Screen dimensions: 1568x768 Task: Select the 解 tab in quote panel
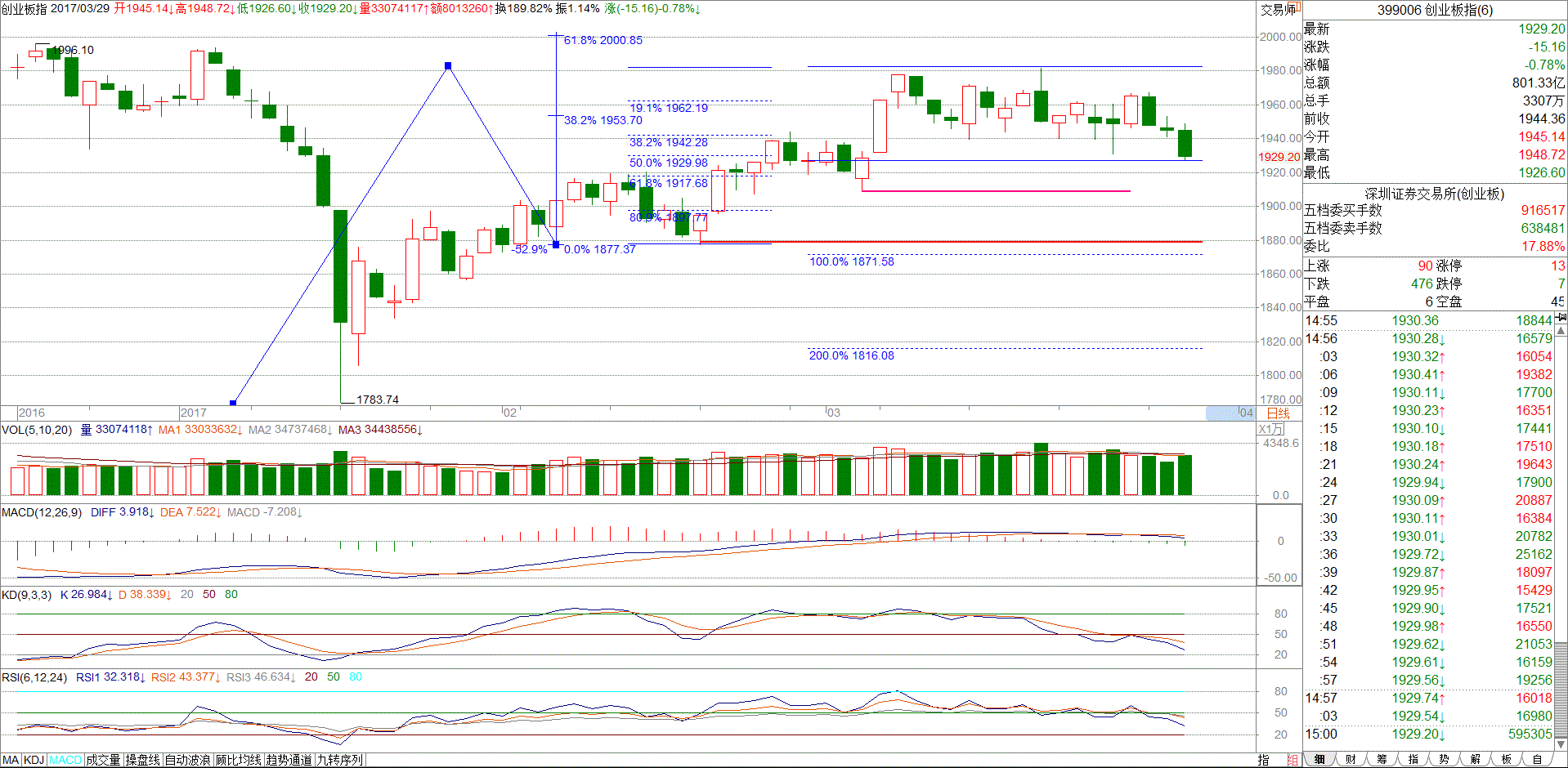pos(1474,759)
